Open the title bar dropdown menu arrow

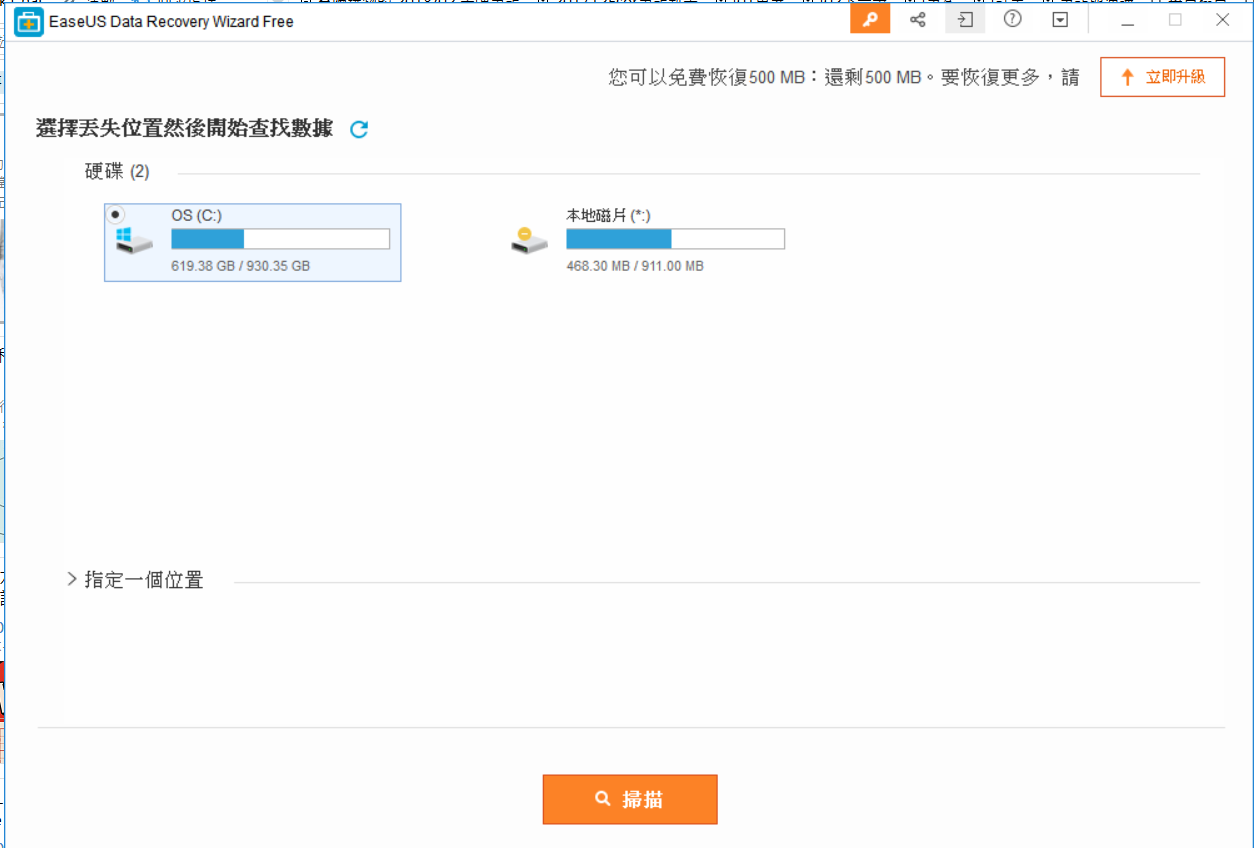[x=1061, y=19]
